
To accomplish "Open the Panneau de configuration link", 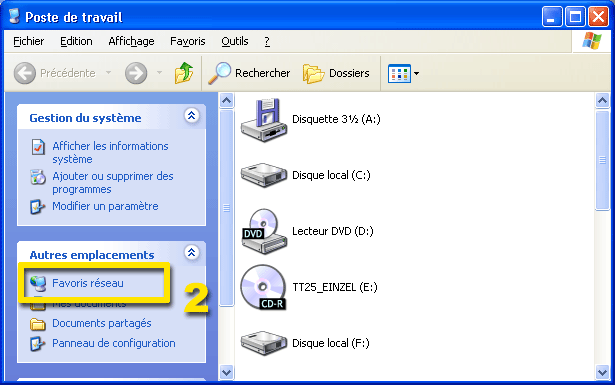I will point(114,343).
